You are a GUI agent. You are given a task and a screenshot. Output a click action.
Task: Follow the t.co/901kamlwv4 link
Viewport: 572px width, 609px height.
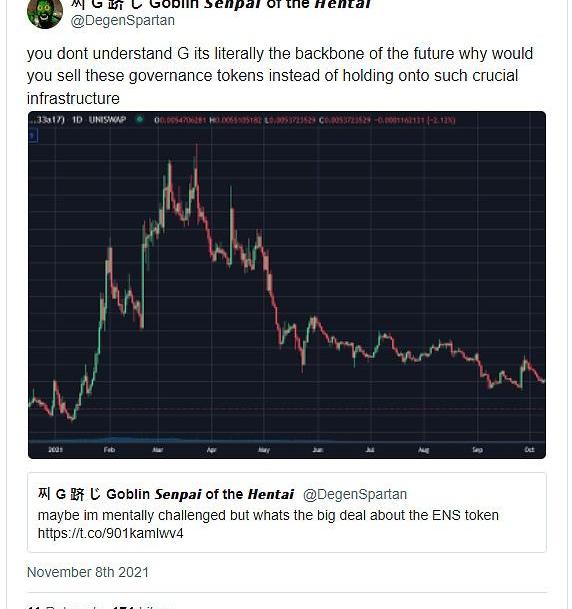point(111,533)
